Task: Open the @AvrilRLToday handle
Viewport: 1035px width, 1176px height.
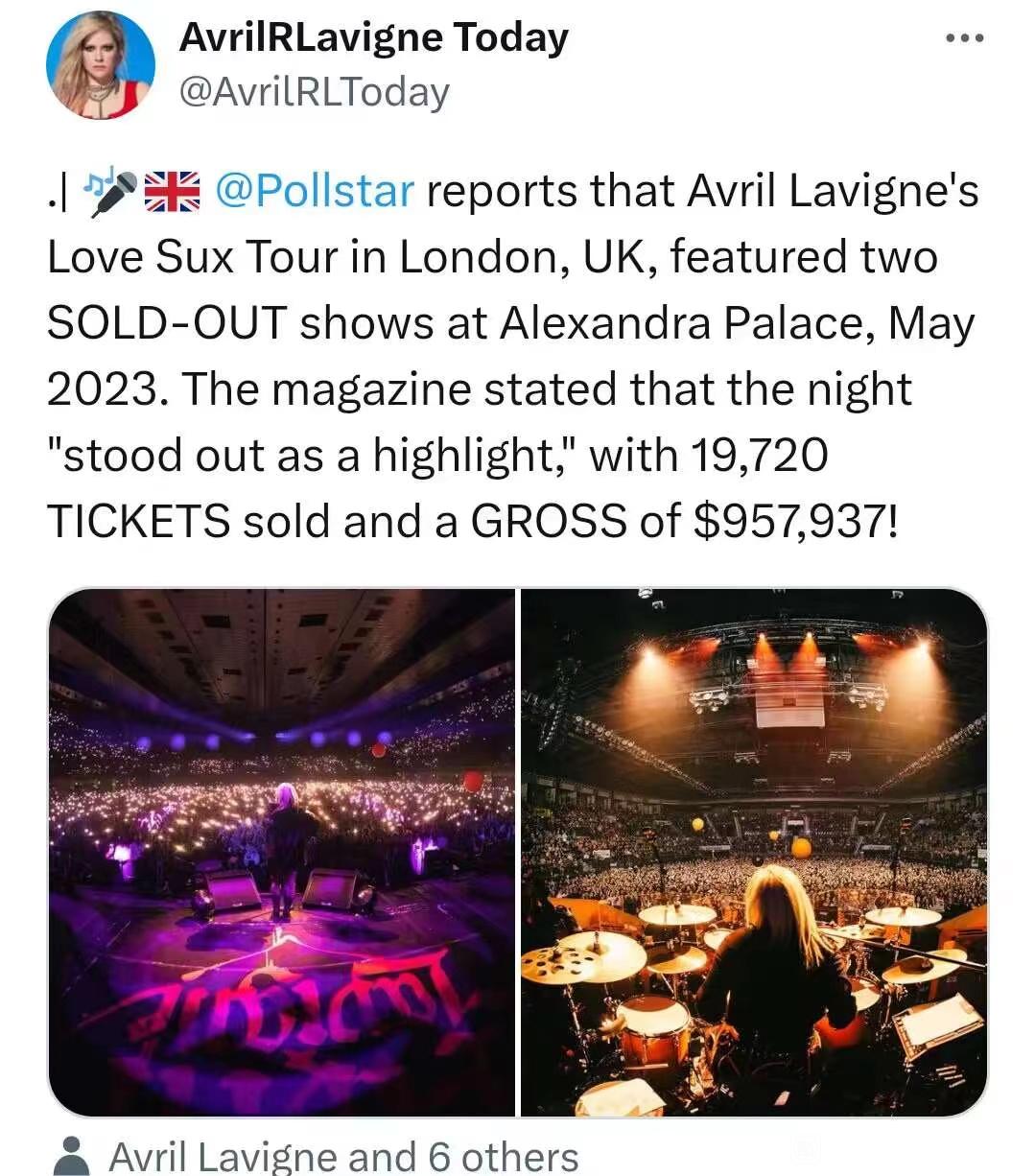Action: coord(315,92)
